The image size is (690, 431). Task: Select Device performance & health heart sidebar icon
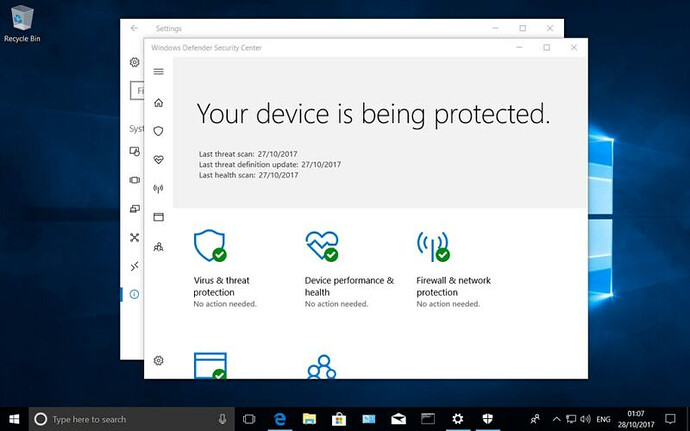click(x=158, y=160)
